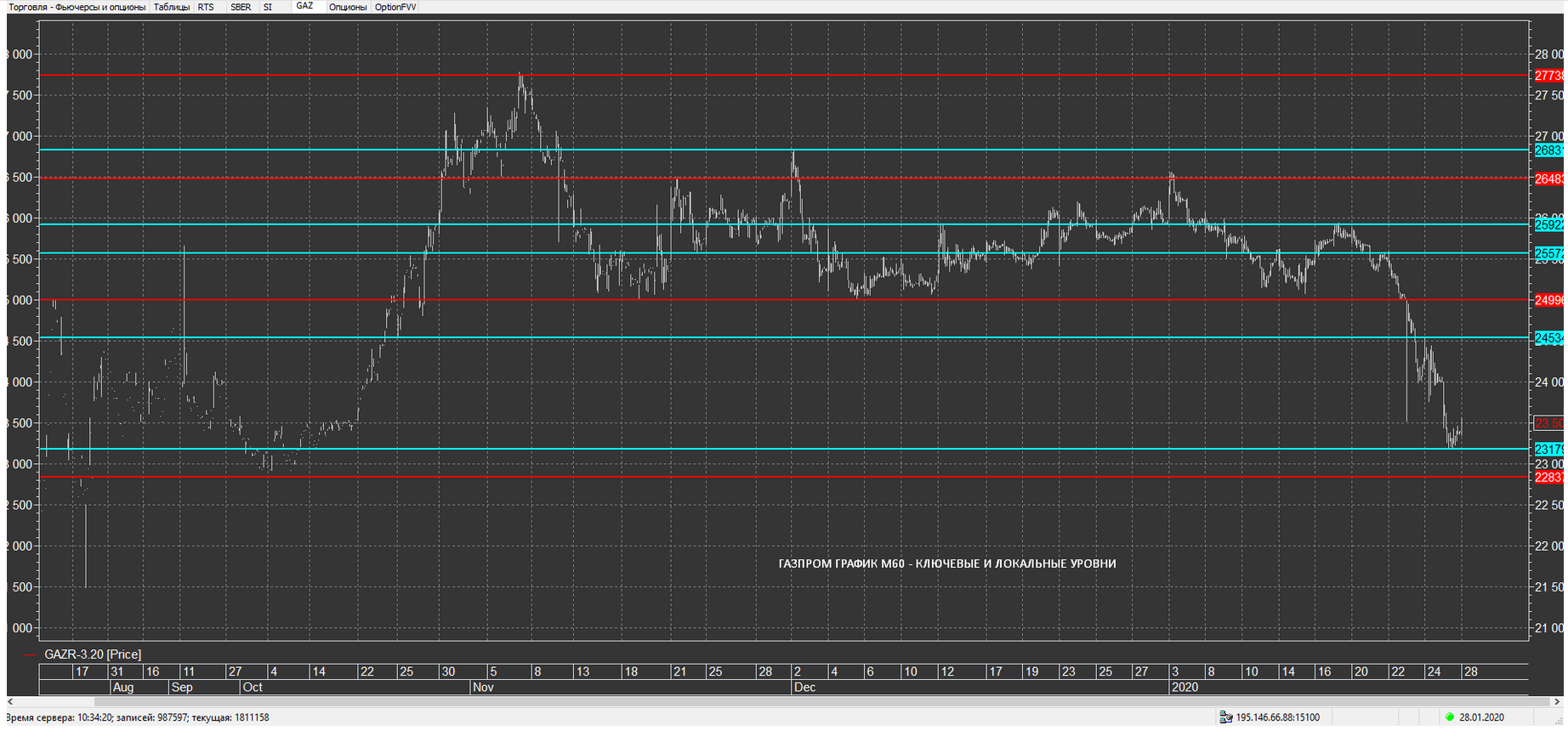This screenshot has width=1568, height=736.
Task: Click the Aug month label on the time axis
Action: click(x=122, y=687)
